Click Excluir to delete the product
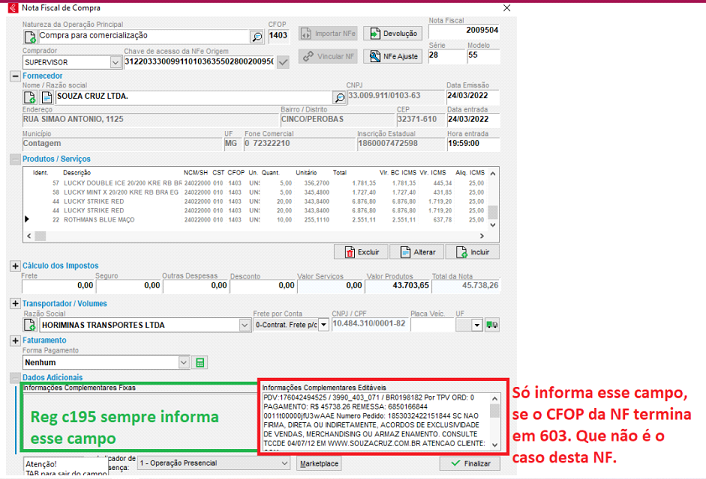The image size is (706, 479). pyautogui.click(x=360, y=252)
